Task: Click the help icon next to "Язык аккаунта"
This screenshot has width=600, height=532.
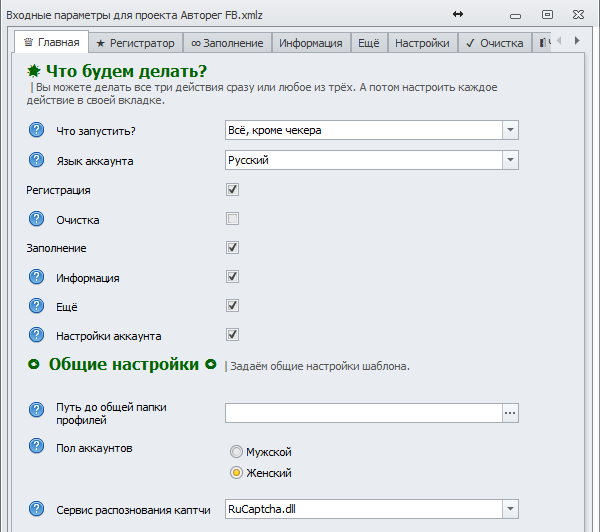Action: click(37, 160)
